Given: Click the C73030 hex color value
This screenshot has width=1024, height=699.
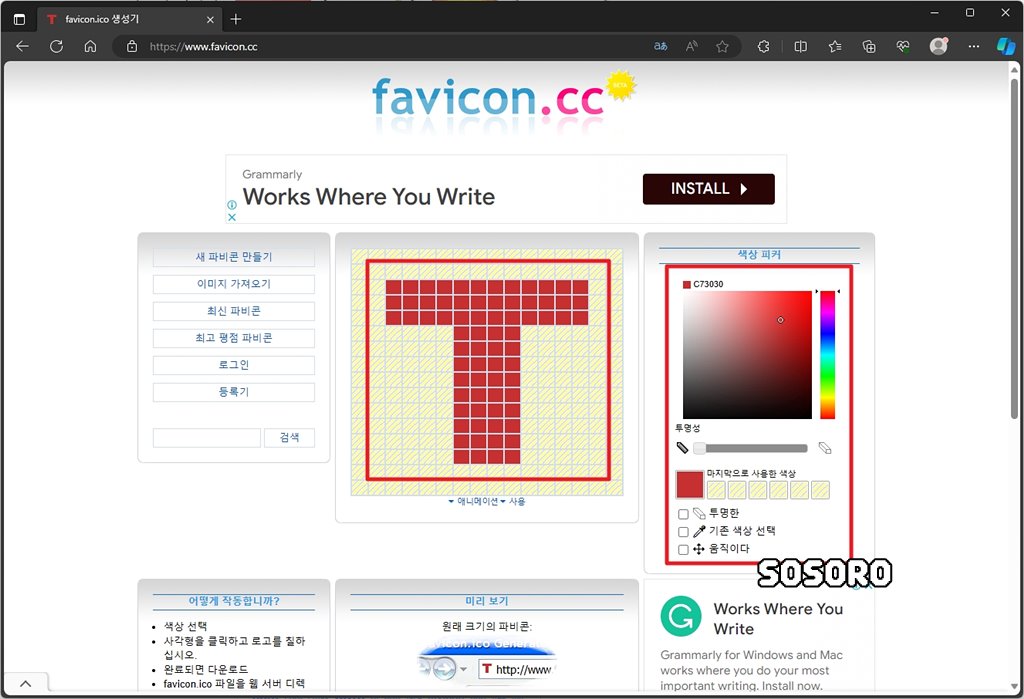Looking at the screenshot, I should coord(708,284).
